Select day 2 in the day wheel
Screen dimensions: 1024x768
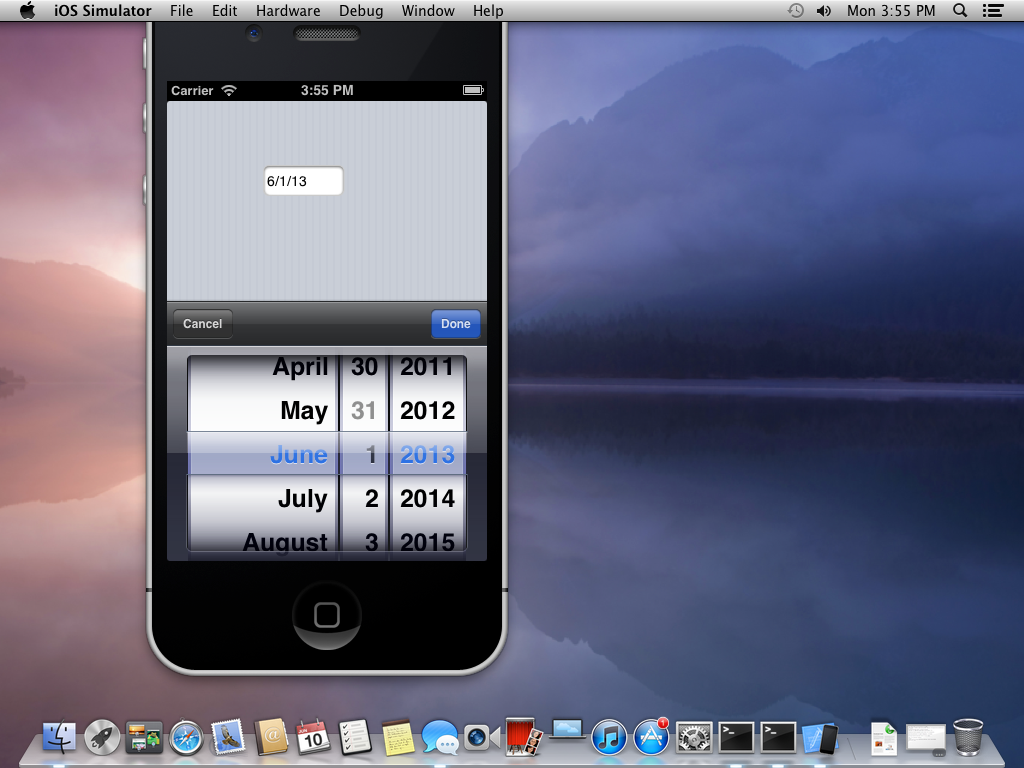[372, 499]
